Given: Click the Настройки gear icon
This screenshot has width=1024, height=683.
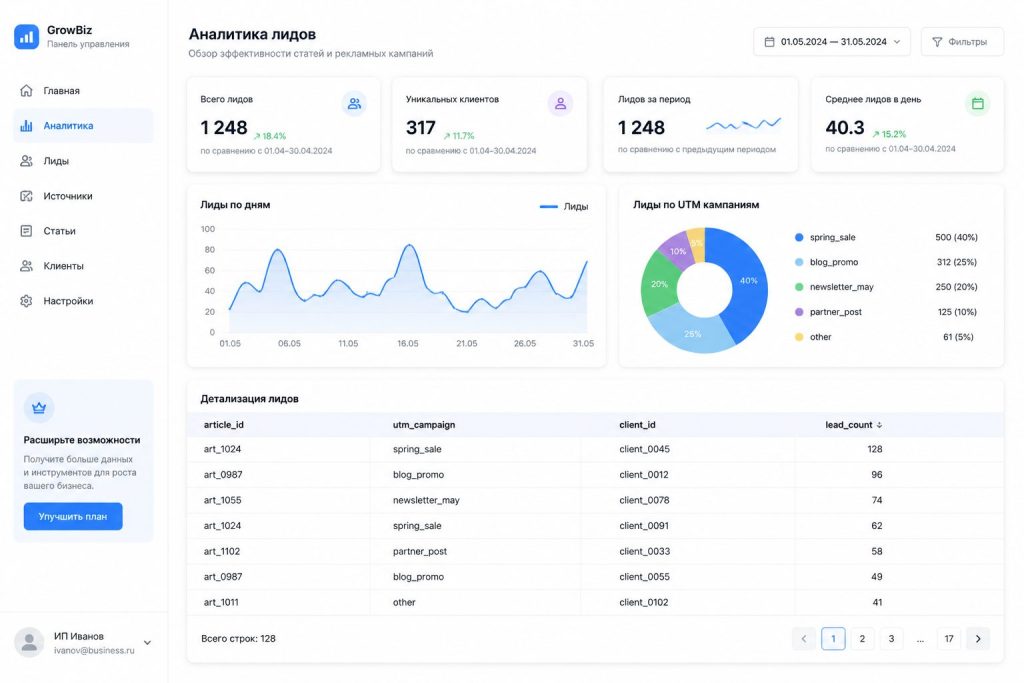Looking at the screenshot, I should click(x=26, y=301).
